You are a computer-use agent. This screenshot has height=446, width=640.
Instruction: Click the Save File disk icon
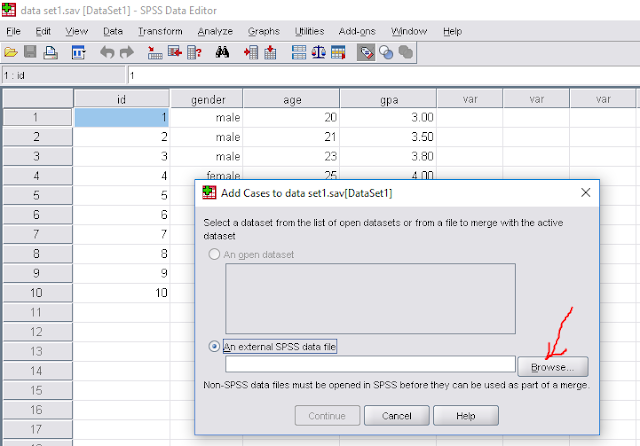tap(30, 52)
